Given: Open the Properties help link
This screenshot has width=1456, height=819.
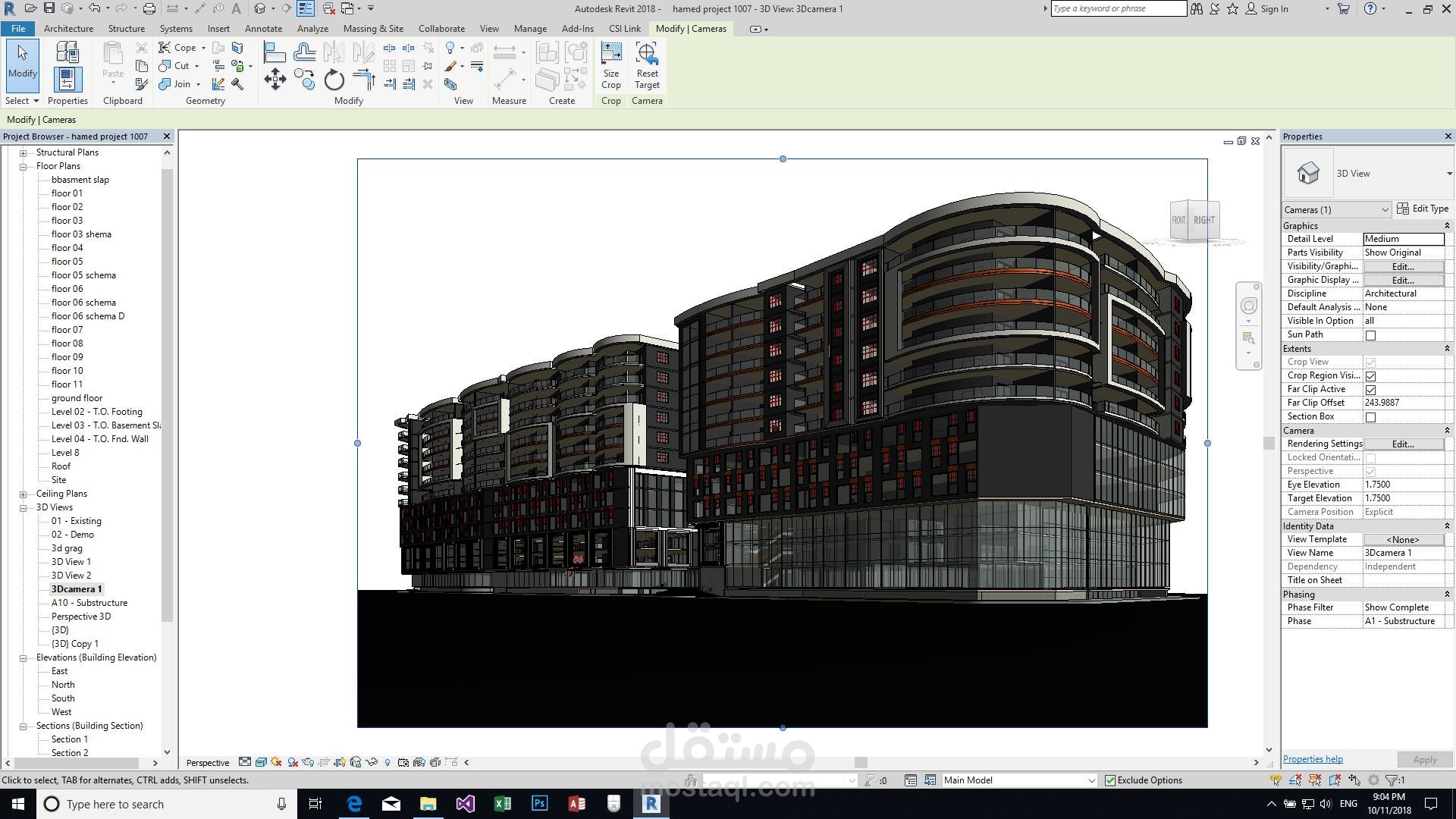Looking at the screenshot, I should click(1313, 759).
